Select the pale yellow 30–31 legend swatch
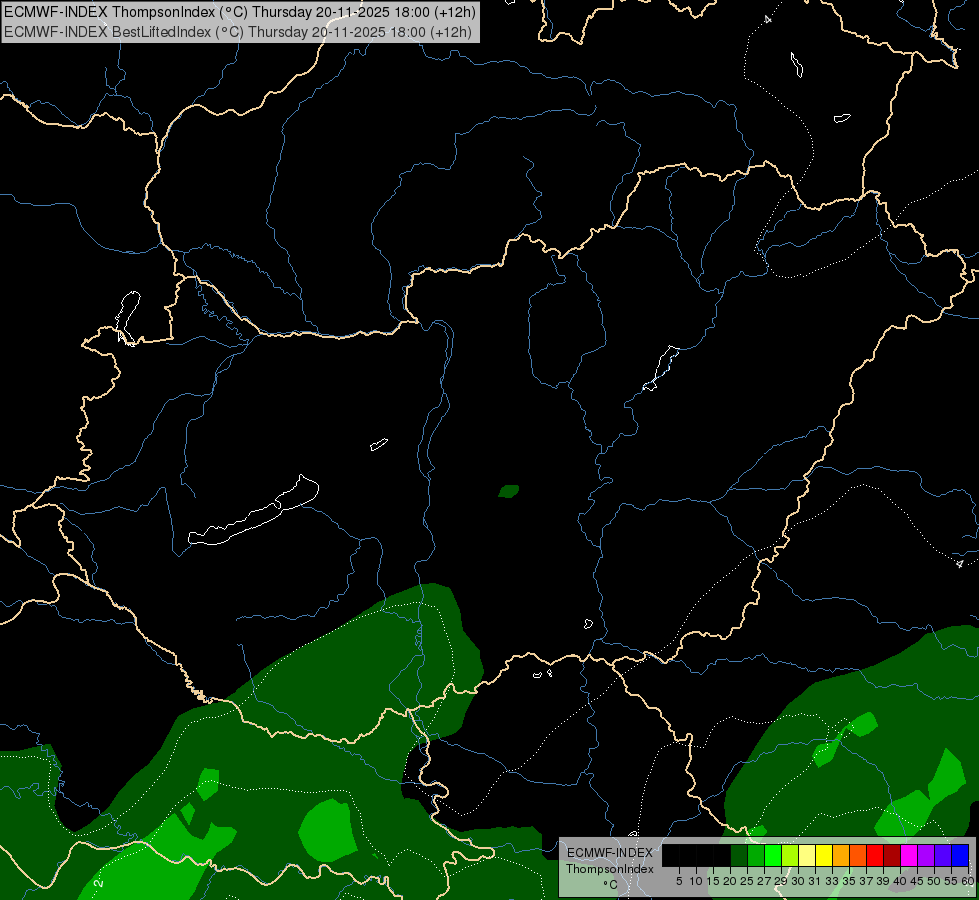The height and width of the screenshot is (900, 979). click(x=807, y=855)
